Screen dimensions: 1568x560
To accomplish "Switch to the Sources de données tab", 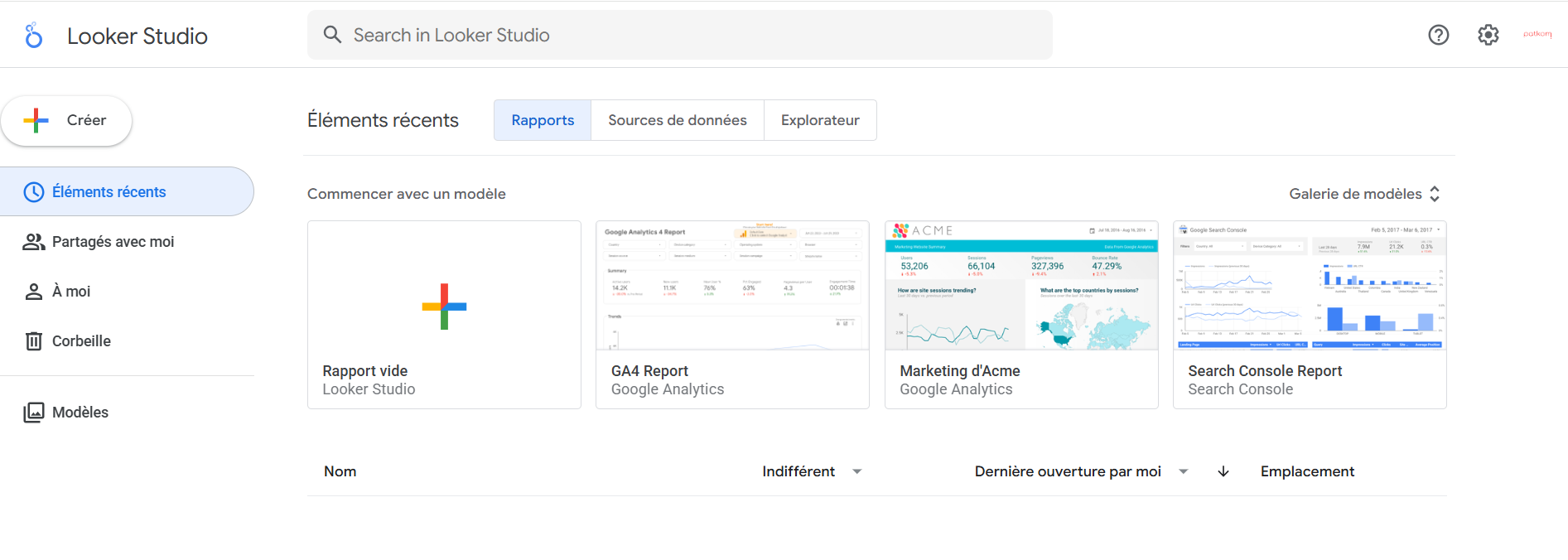I will click(x=678, y=120).
